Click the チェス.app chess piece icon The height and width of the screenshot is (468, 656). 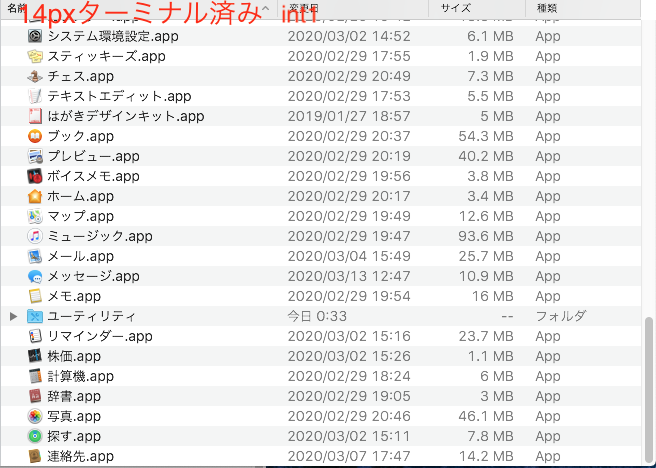coord(35,76)
